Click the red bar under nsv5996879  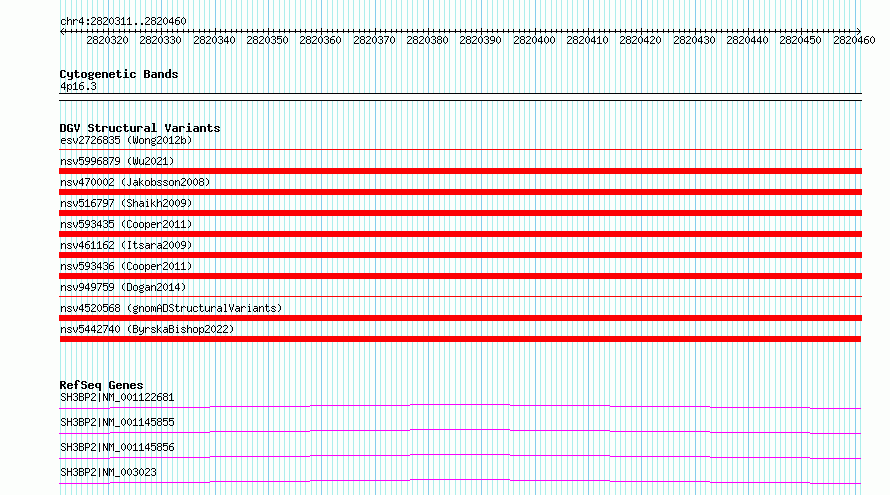[460, 171]
